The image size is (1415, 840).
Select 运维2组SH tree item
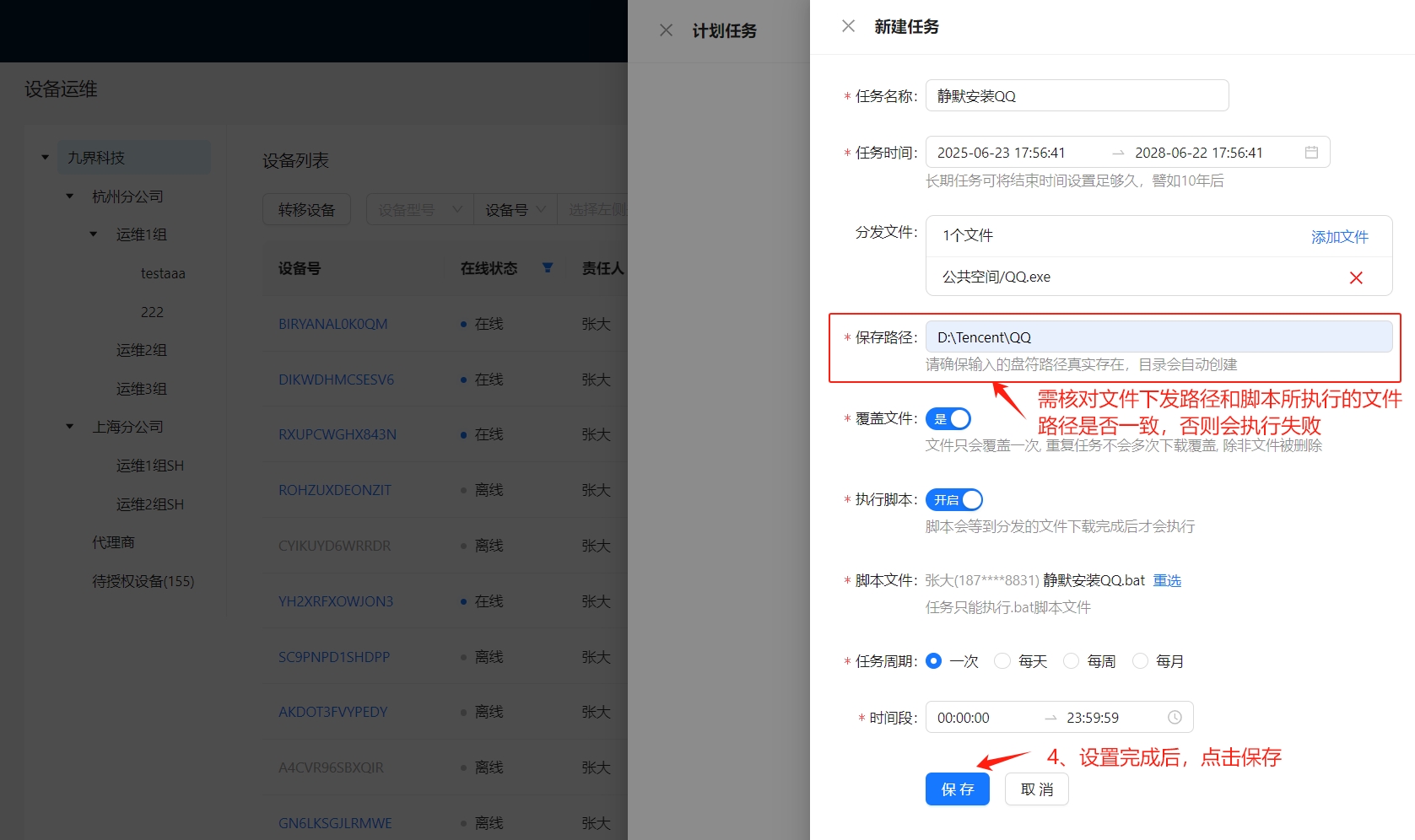[150, 504]
